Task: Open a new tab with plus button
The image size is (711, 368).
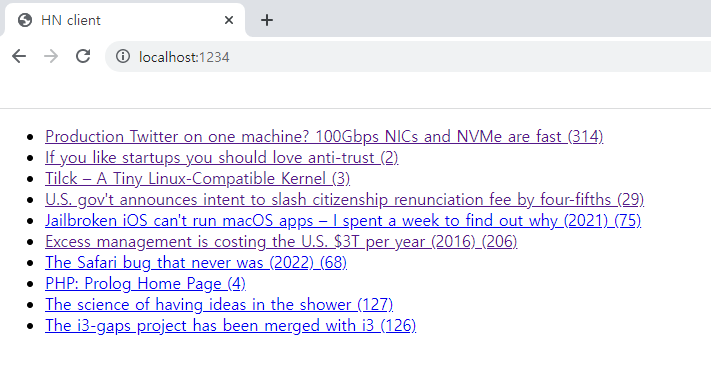Action: 267,20
